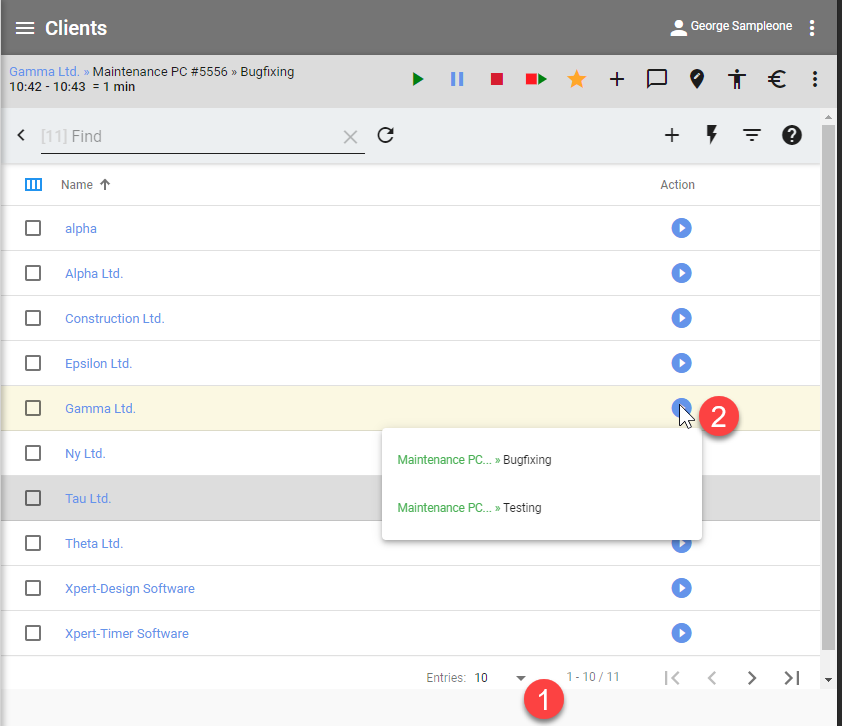
Task: Refresh the clients list
Action: click(x=386, y=135)
